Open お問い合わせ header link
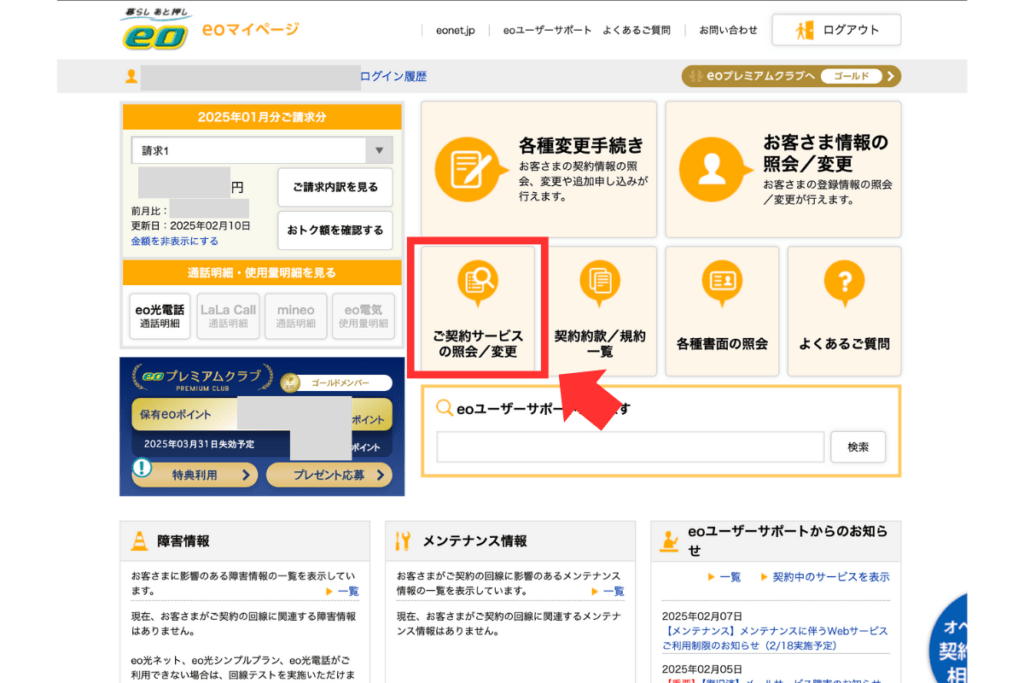Image resolution: width=1024 pixels, height=683 pixels. pos(728,30)
